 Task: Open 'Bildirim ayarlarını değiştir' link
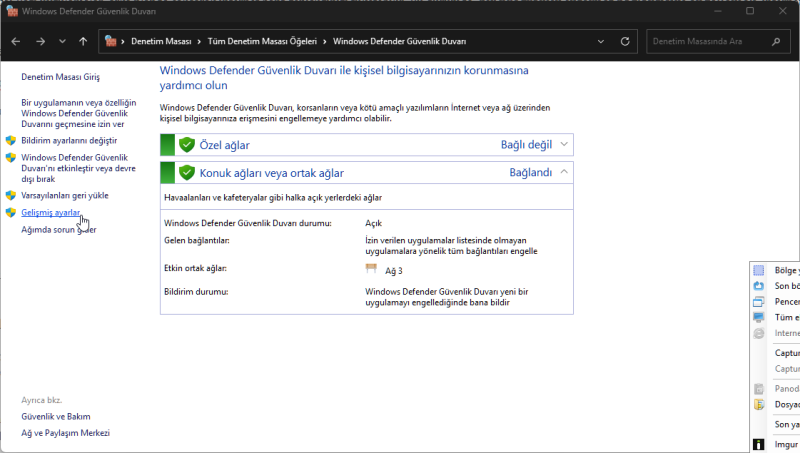(69, 140)
